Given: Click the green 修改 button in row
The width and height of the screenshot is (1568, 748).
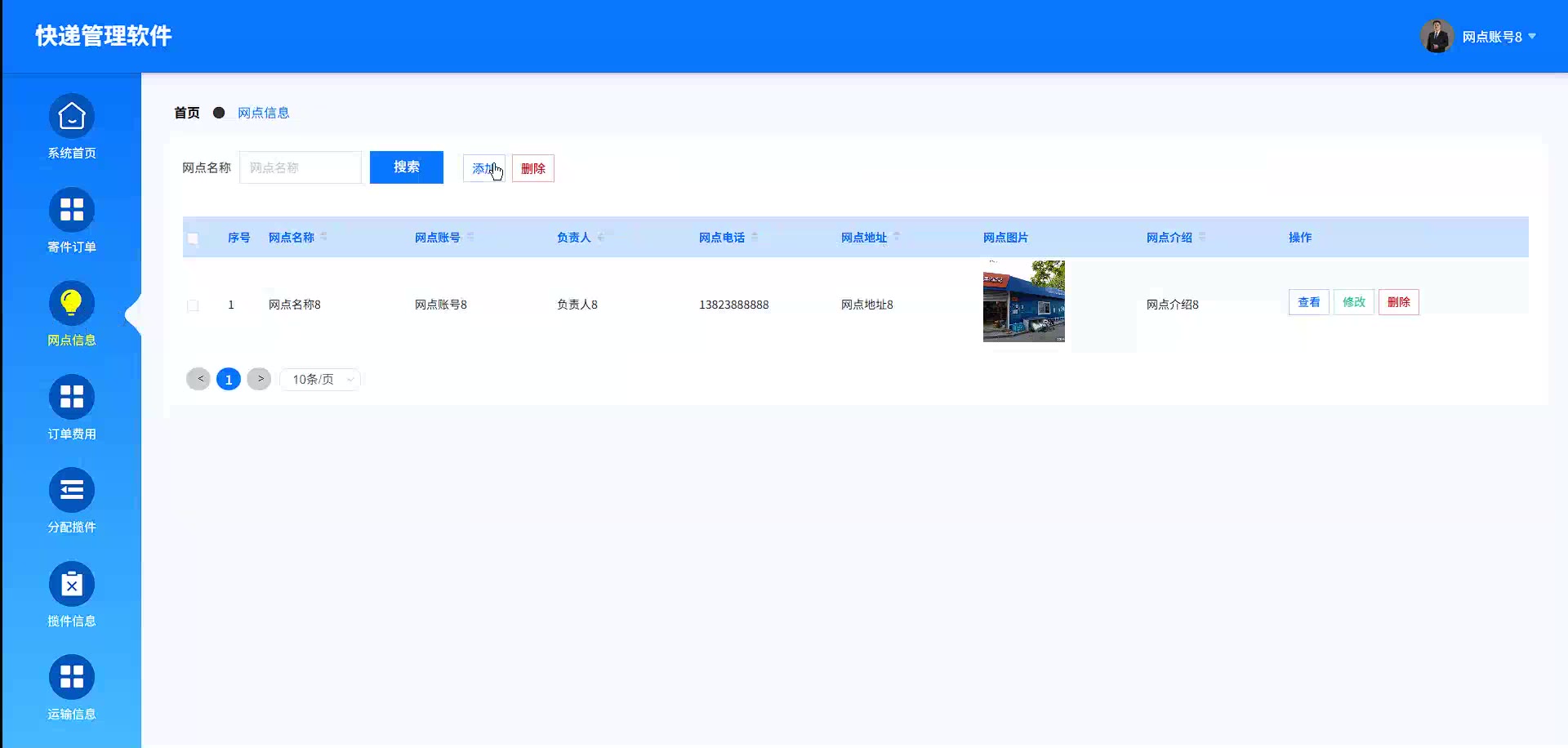Looking at the screenshot, I should pyautogui.click(x=1353, y=302).
